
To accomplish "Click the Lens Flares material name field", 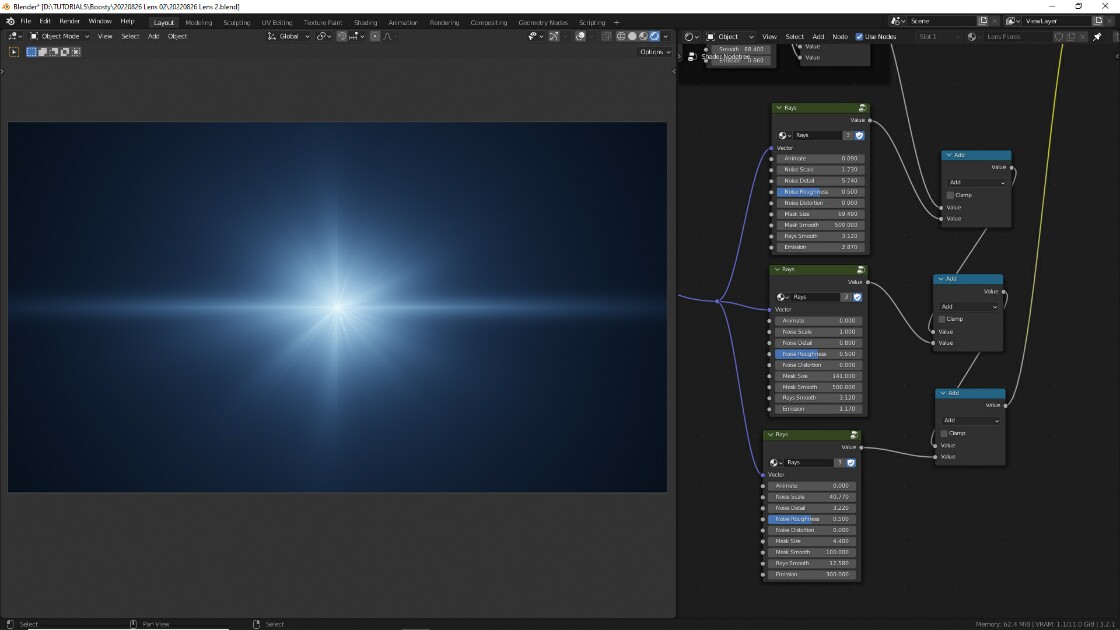I will pos(1017,36).
